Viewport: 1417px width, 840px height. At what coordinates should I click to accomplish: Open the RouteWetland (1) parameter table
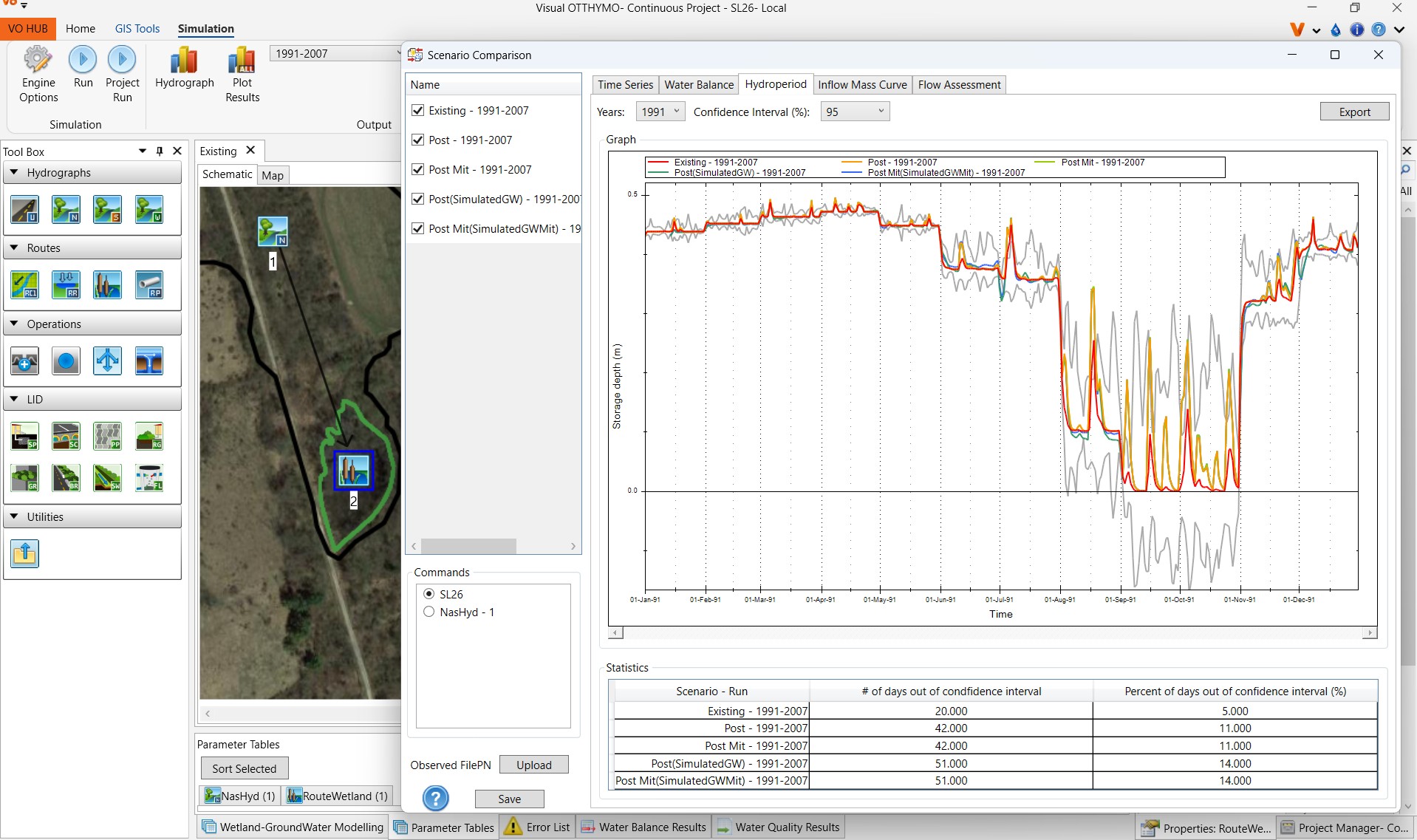click(337, 796)
